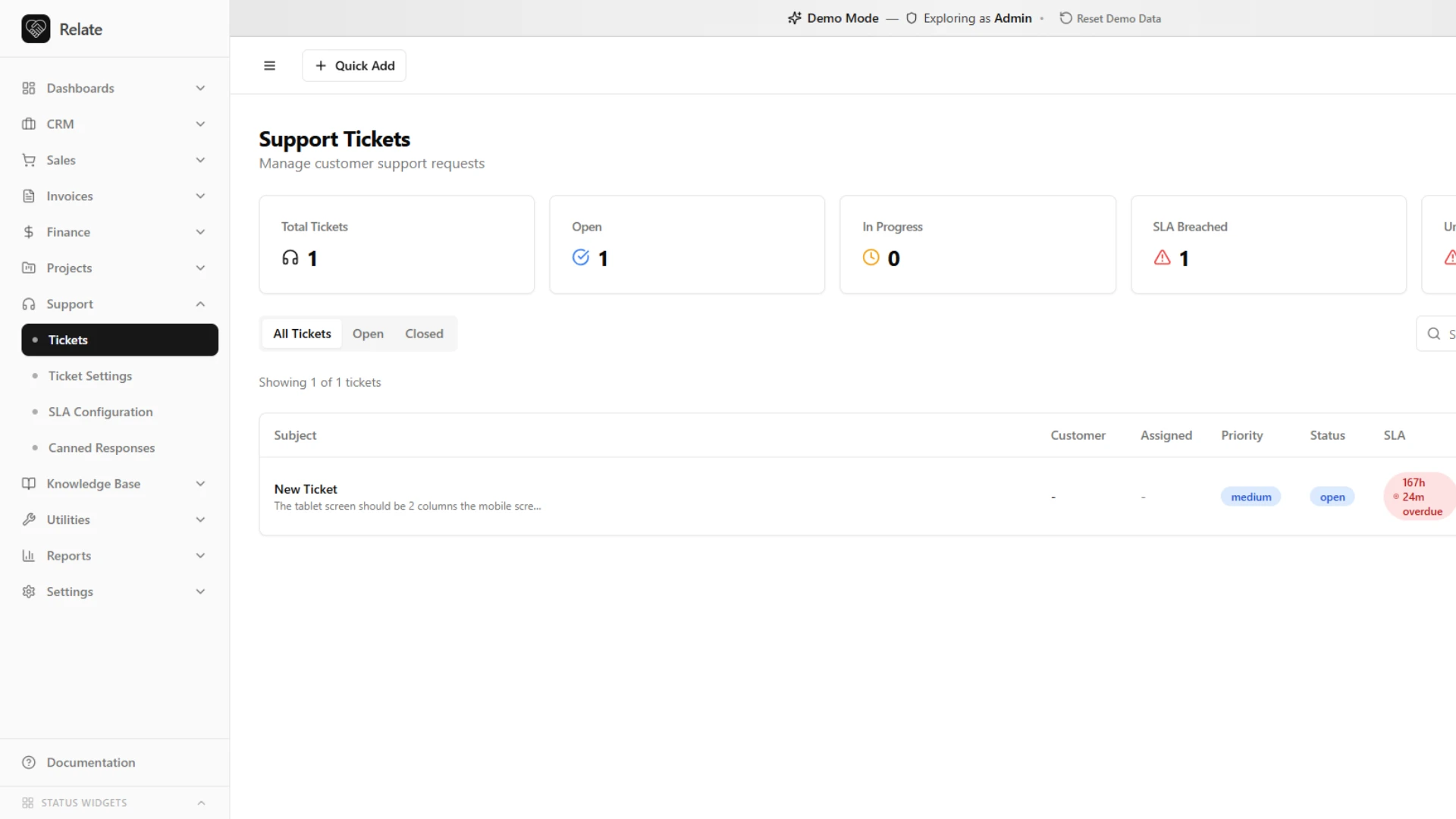
Task: Click the Finance dollar sign icon
Action: [x=29, y=232]
